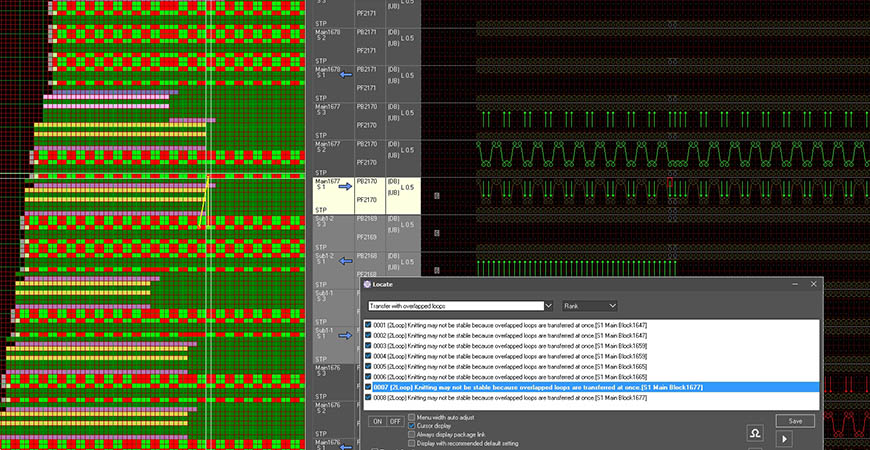Select message 0006 text for Main Block1665
870x450 pixels.
click(510, 377)
